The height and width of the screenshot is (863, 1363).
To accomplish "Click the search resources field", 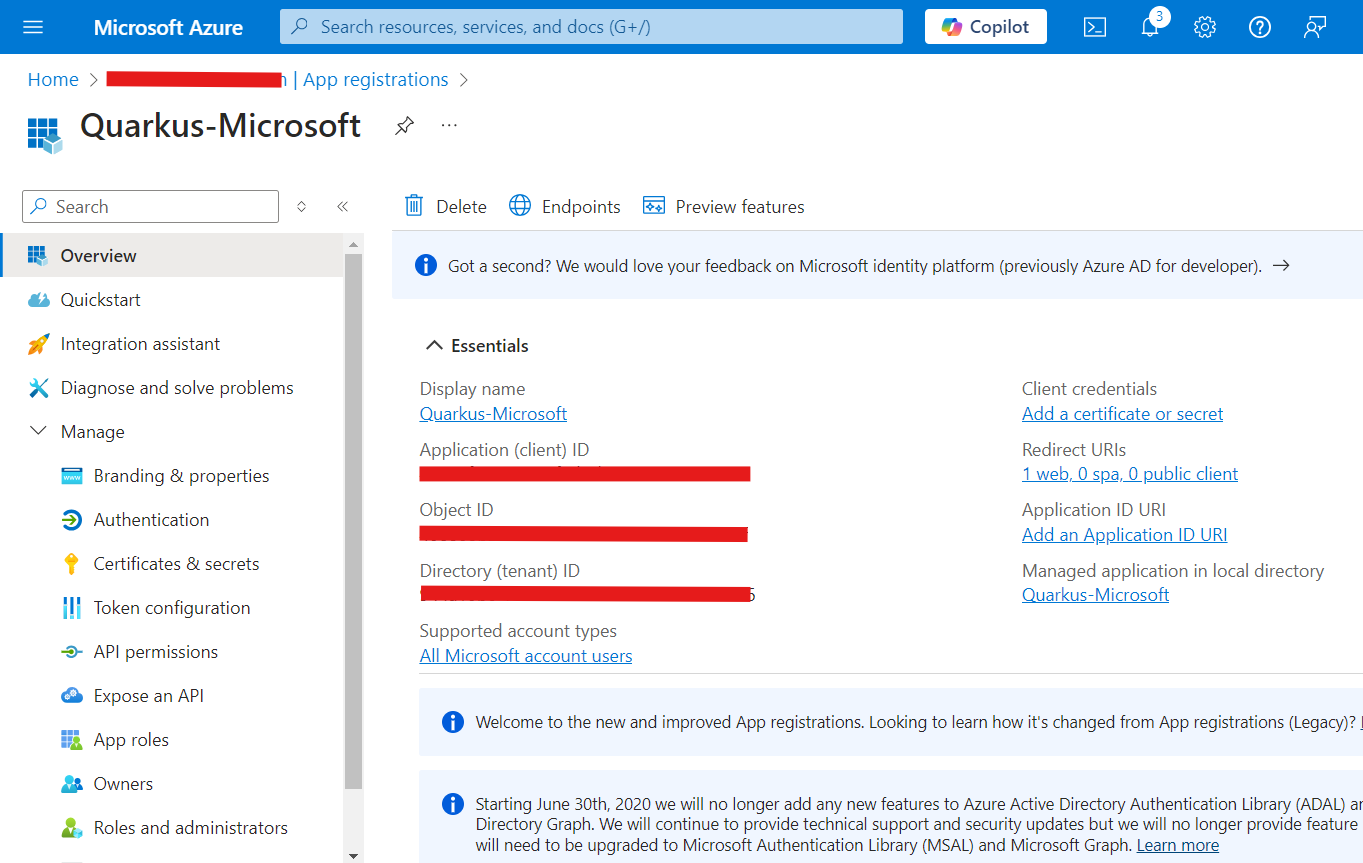I will click(590, 27).
